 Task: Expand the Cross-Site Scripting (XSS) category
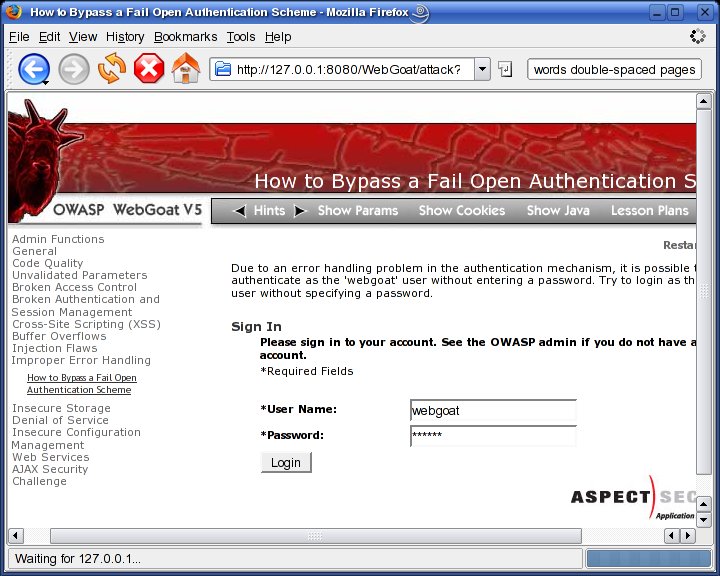86,324
